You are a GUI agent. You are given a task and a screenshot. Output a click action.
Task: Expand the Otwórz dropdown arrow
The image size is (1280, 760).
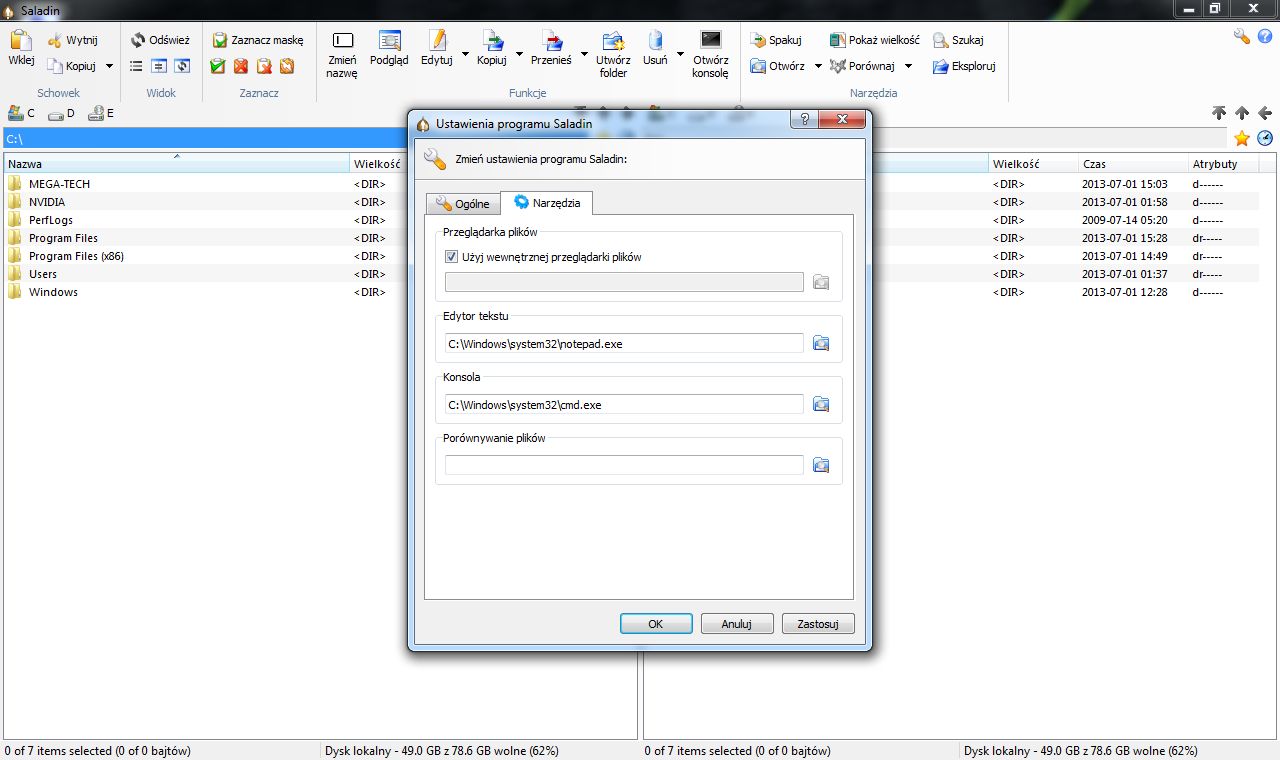point(818,67)
